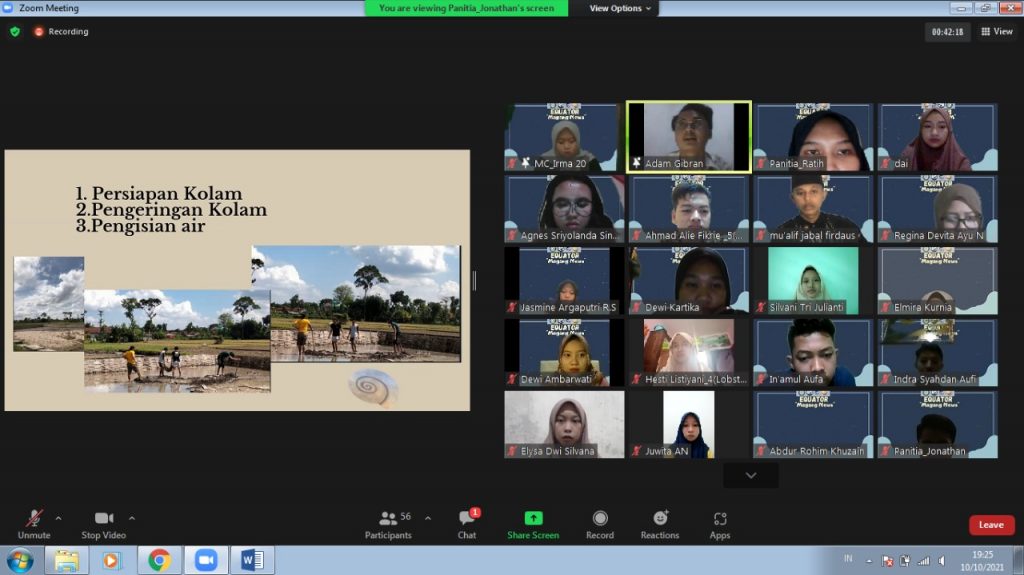Open Google Chrome from the taskbar
Viewport: 1024px width, 575px height.
point(159,560)
